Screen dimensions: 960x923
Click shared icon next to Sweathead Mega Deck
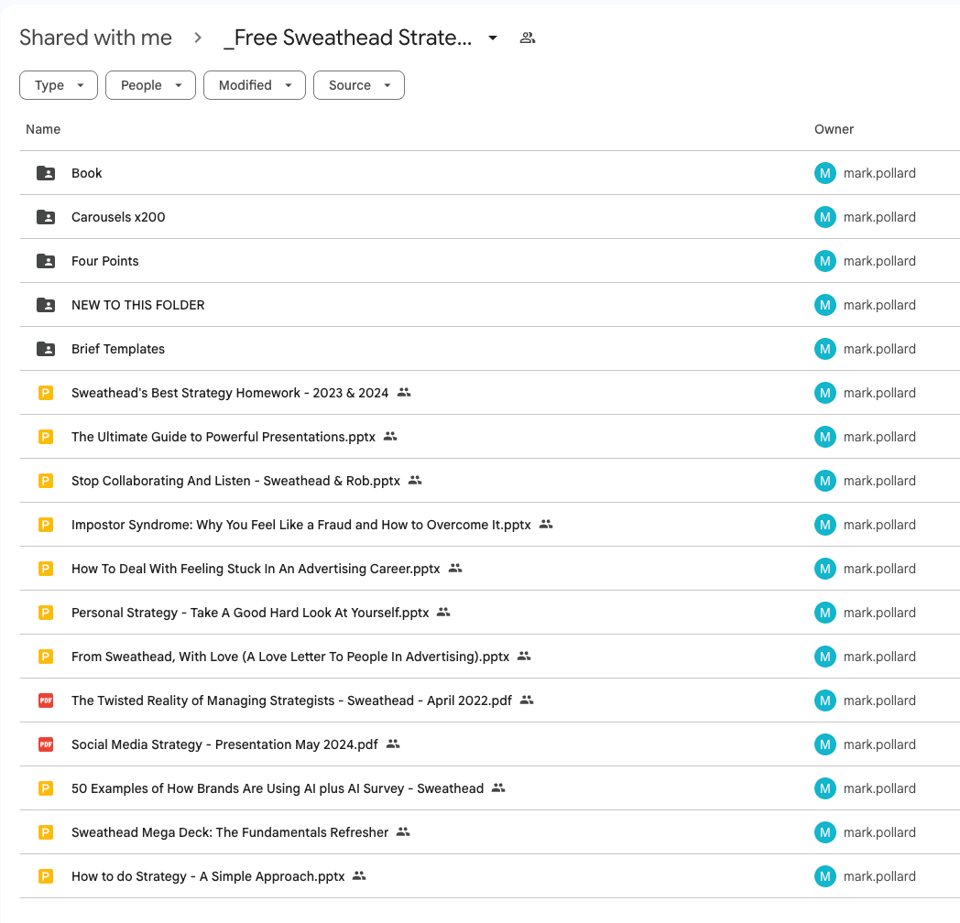403,832
